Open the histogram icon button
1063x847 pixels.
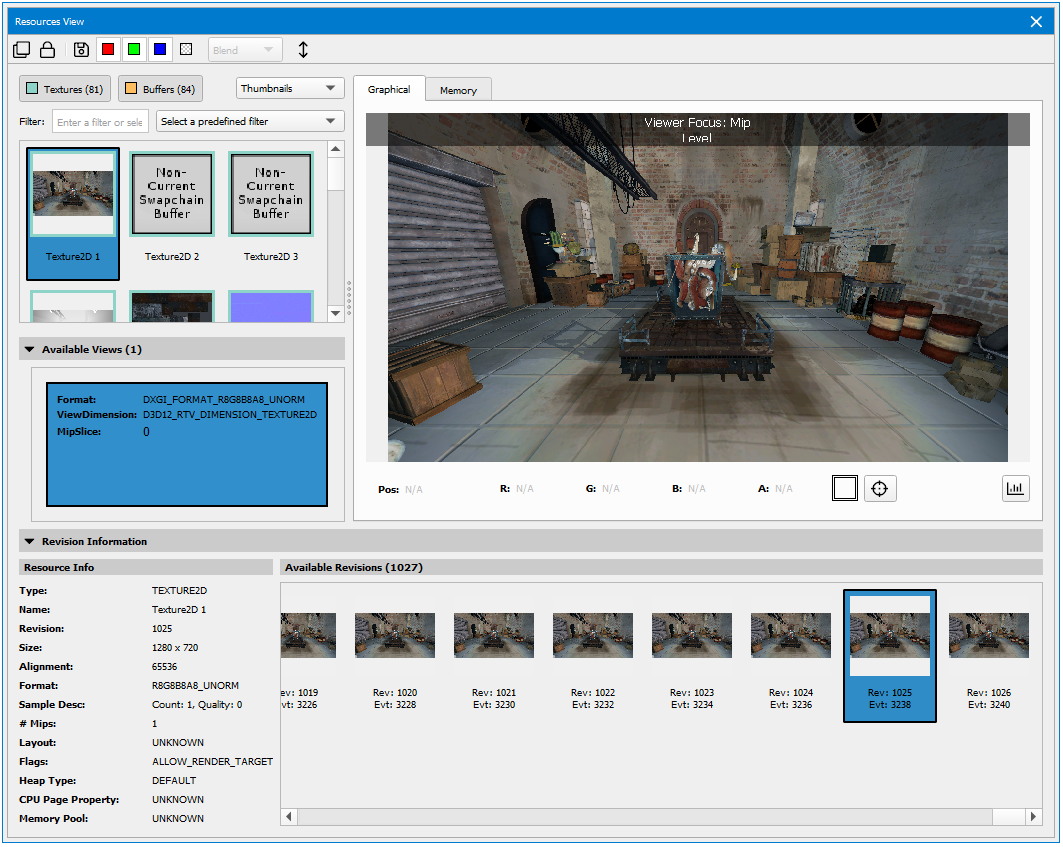point(1016,488)
